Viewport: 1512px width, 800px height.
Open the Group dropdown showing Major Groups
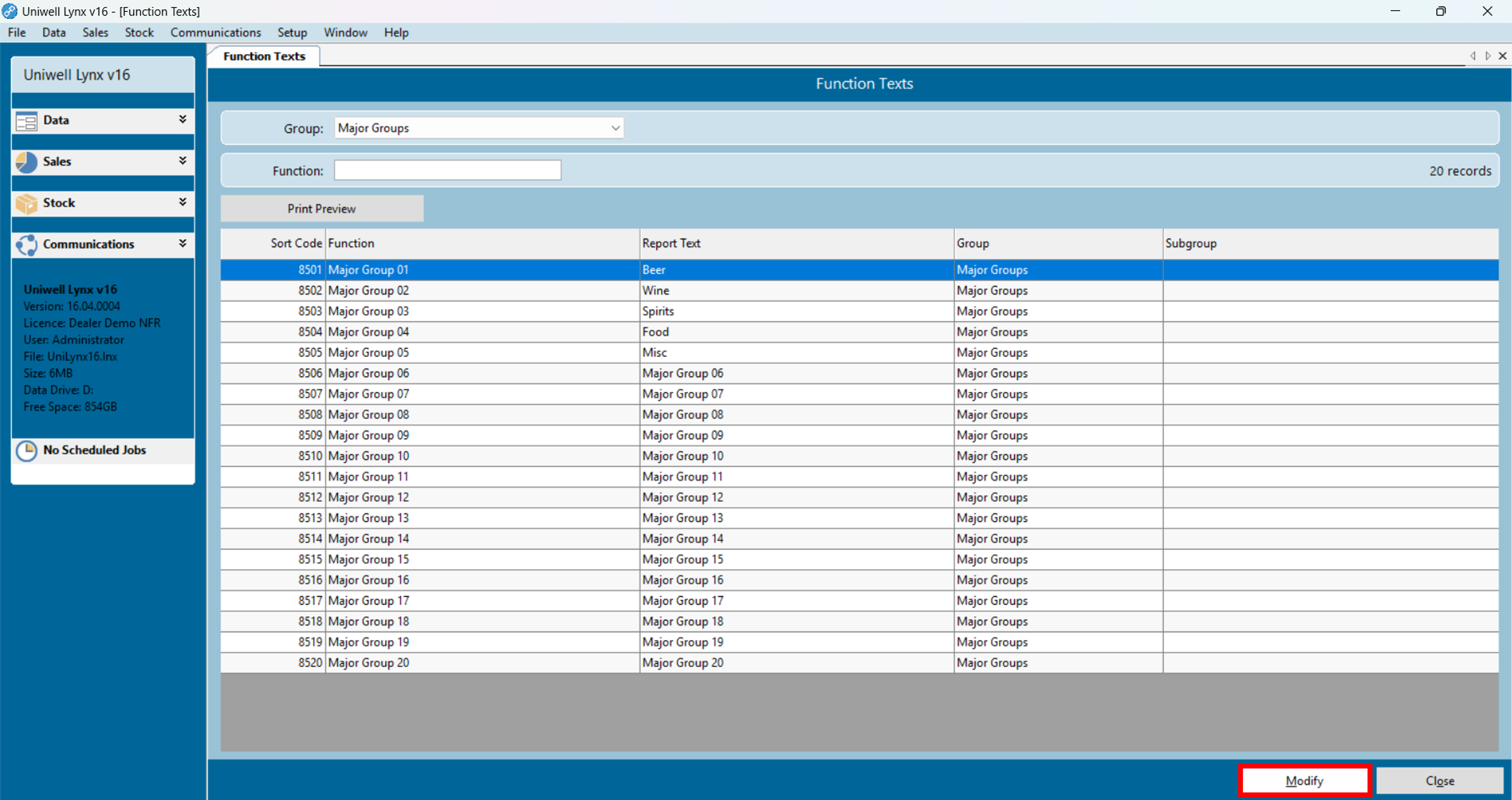614,128
